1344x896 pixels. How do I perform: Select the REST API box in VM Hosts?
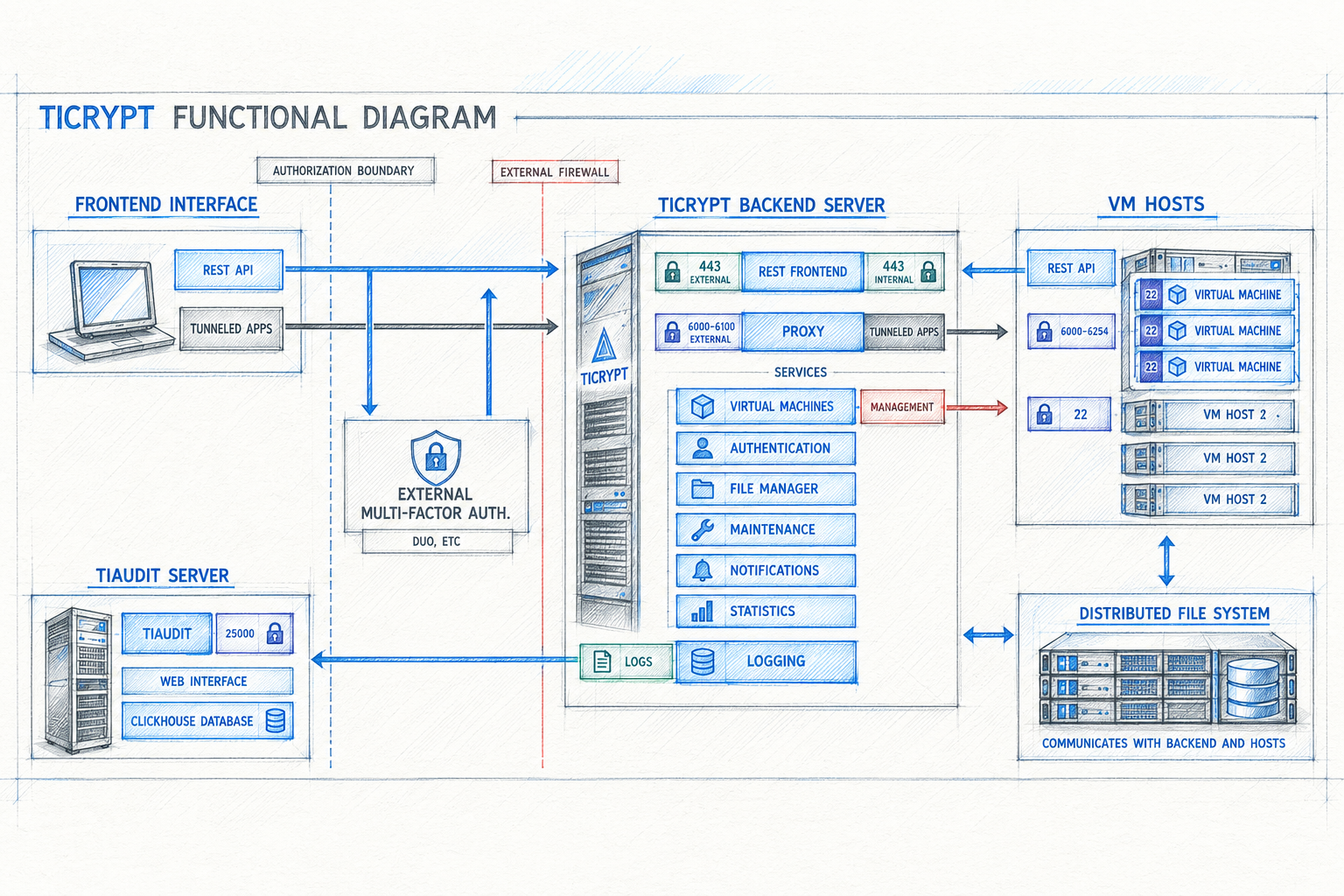pos(1071,269)
